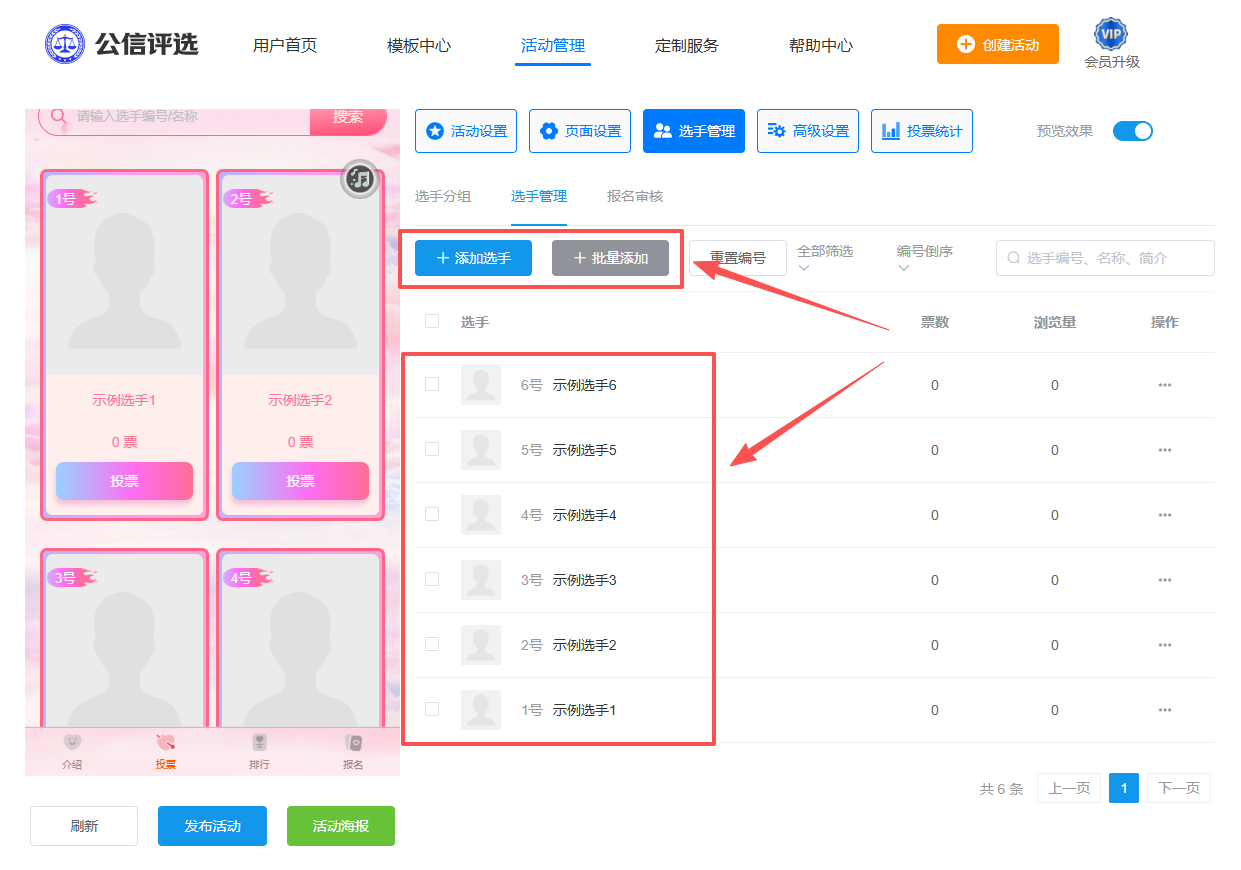The height and width of the screenshot is (870, 1241).
Task: Vote for 示例选手1 in the preview
Action: click(x=124, y=481)
